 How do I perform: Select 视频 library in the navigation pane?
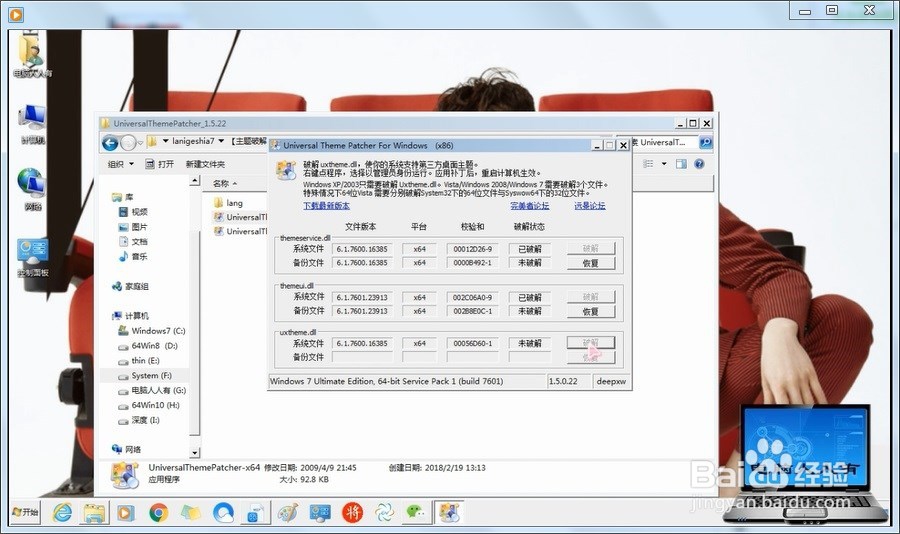point(133,212)
